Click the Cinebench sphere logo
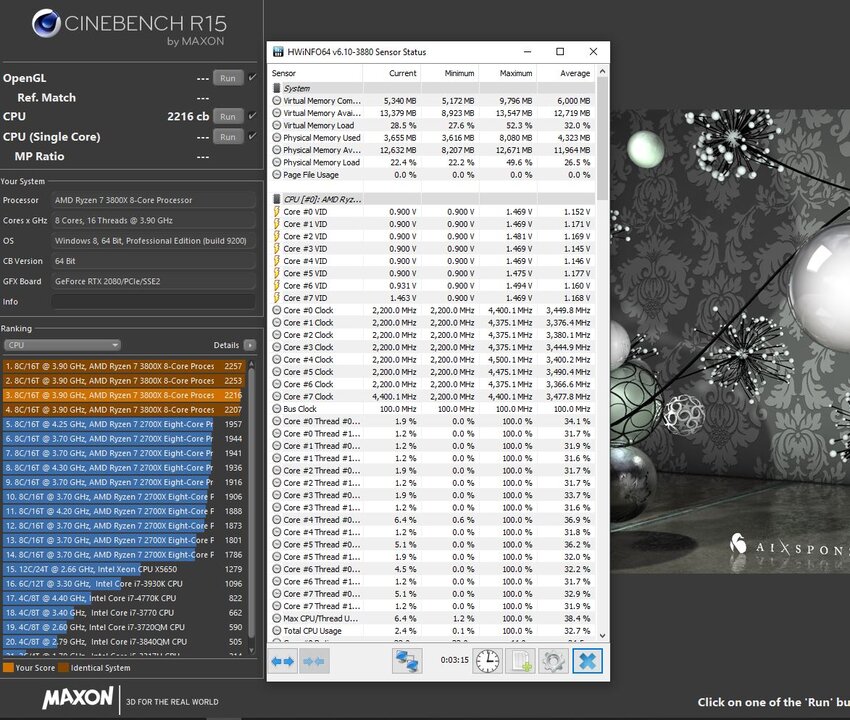850x720 pixels. pyautogui.click(x=46, y=23)
